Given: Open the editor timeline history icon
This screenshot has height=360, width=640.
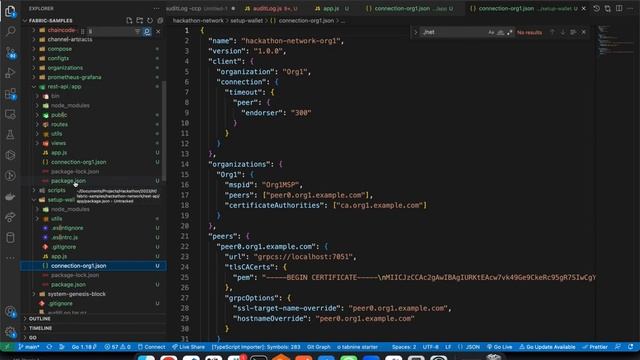Looking at the screenshot, I should [x=596, y=8].
